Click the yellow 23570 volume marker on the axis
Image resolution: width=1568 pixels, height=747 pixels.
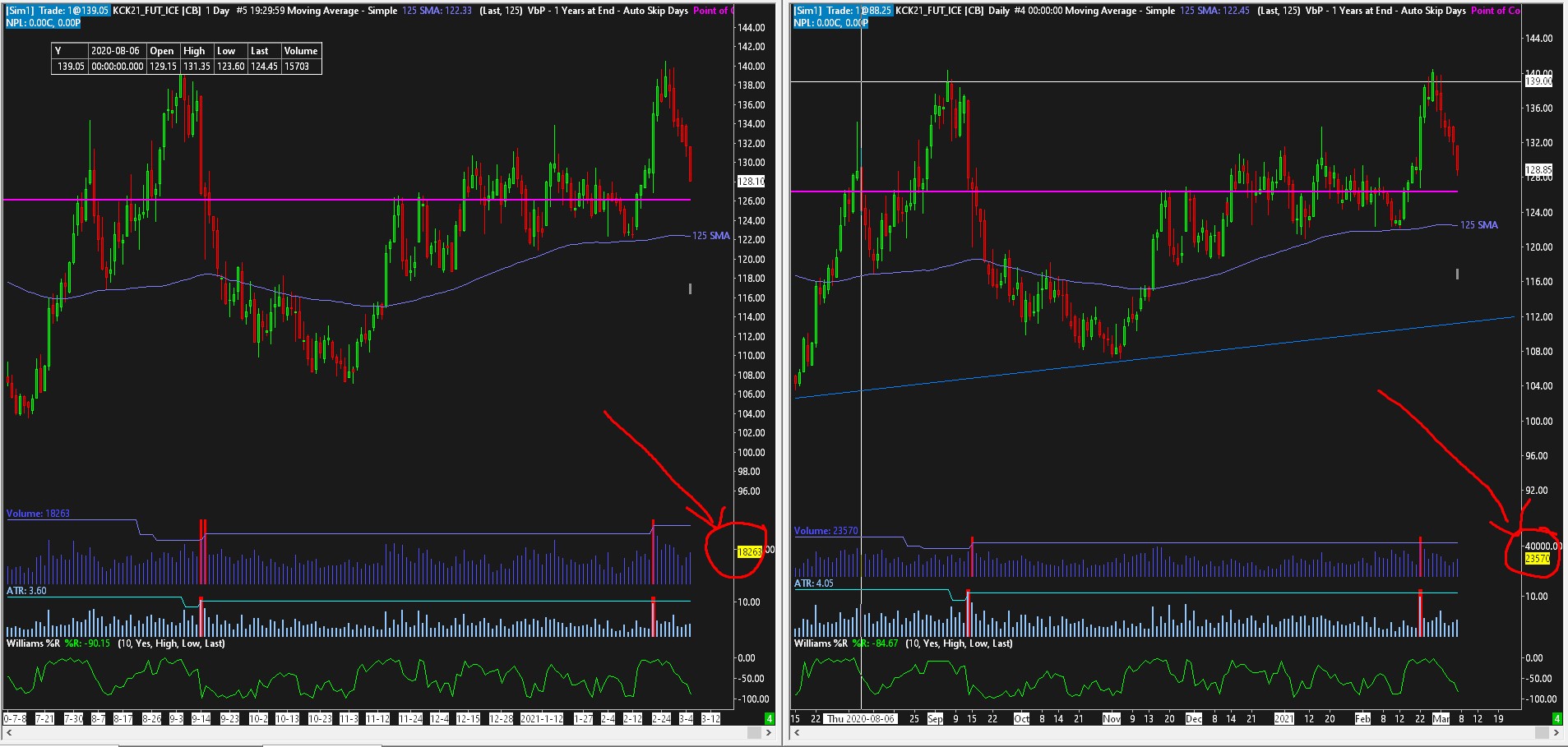1538,559
